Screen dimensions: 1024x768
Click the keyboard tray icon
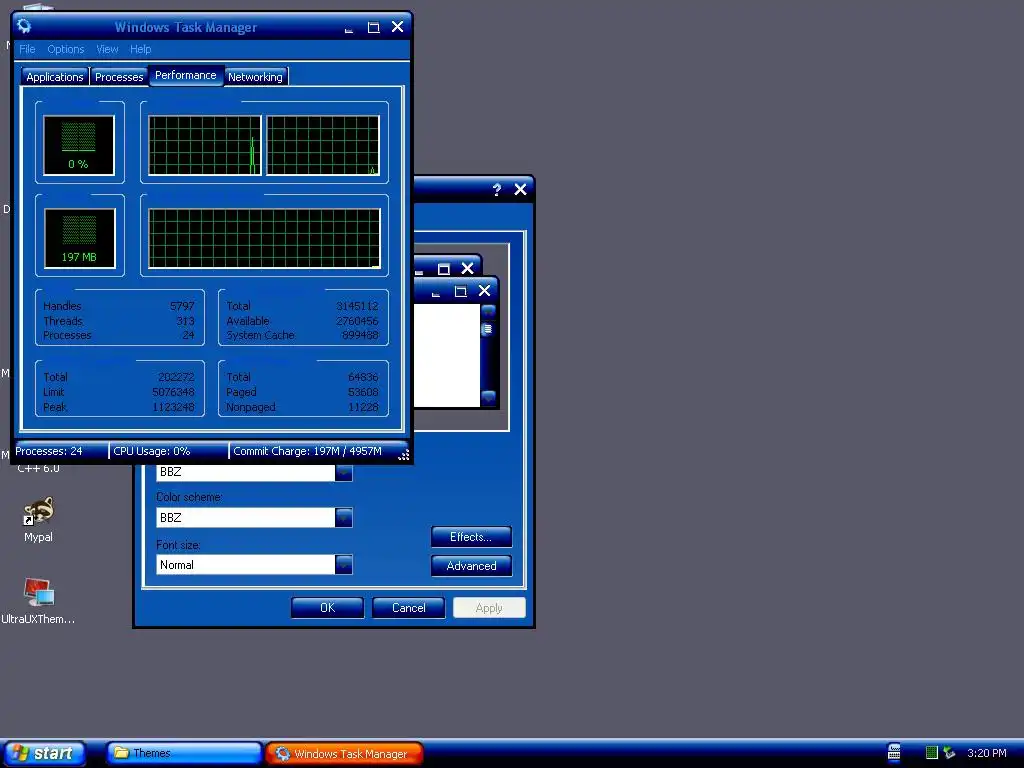pyautogui.click(x=894, y=752)
